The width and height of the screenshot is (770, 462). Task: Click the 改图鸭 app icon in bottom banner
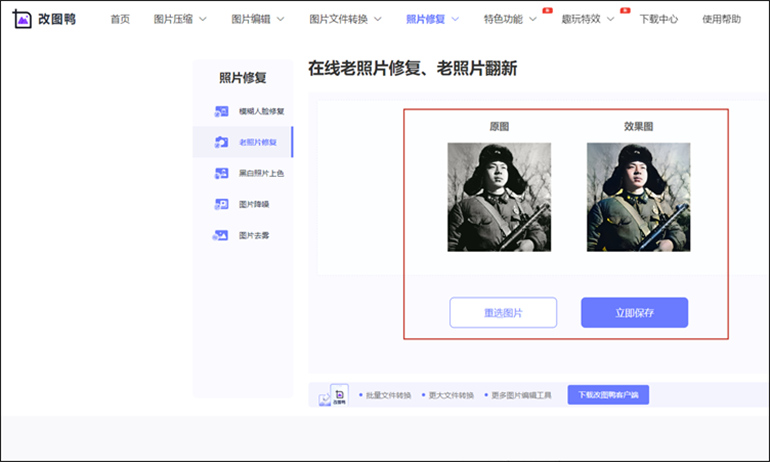click(x=339, y=395)
